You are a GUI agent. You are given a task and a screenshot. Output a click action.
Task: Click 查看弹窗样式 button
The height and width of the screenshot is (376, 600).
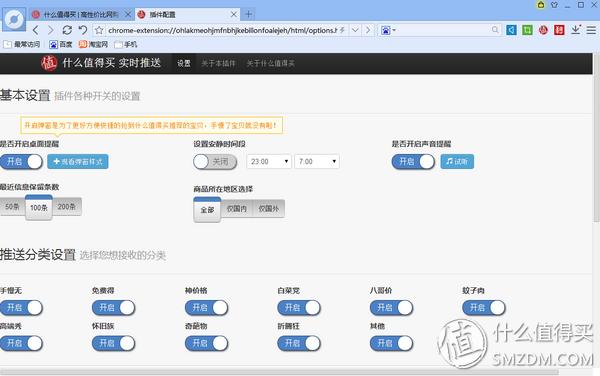78,161
